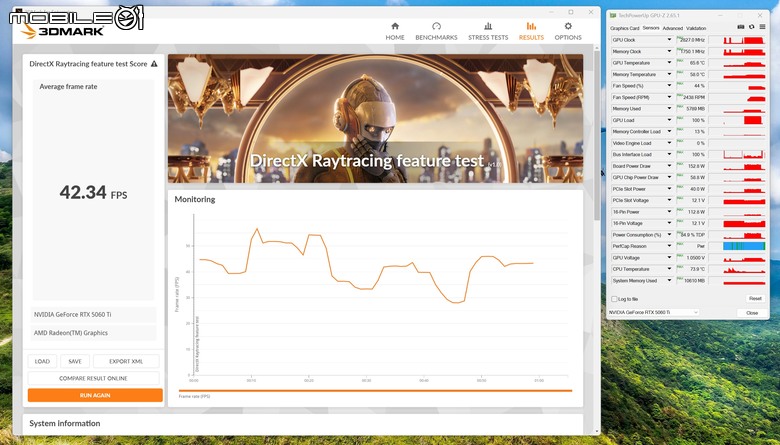
Task: Click COMPARE RESULT ONLINE button
Action: pos(94,378)
